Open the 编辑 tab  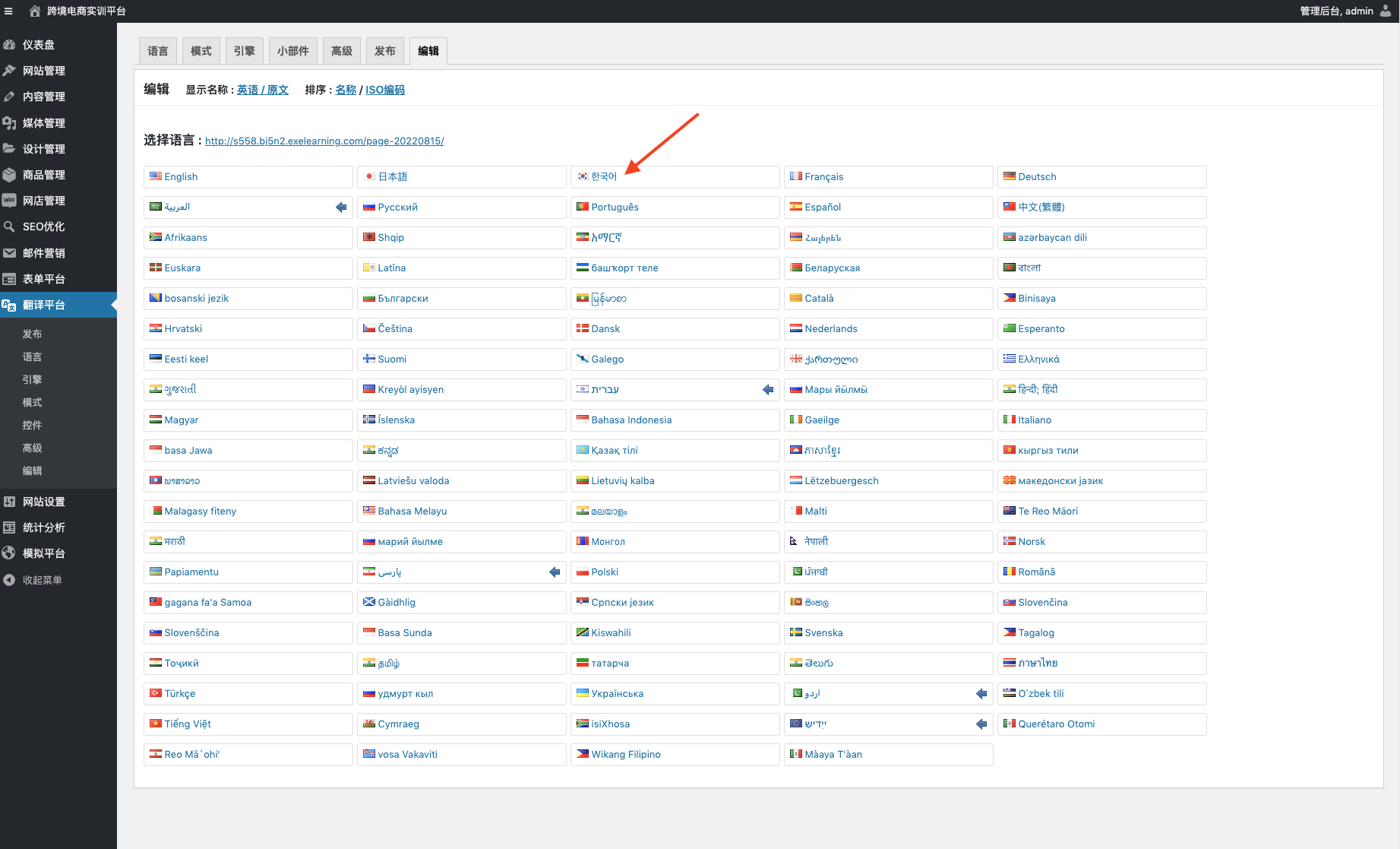(x=428, y=51)
